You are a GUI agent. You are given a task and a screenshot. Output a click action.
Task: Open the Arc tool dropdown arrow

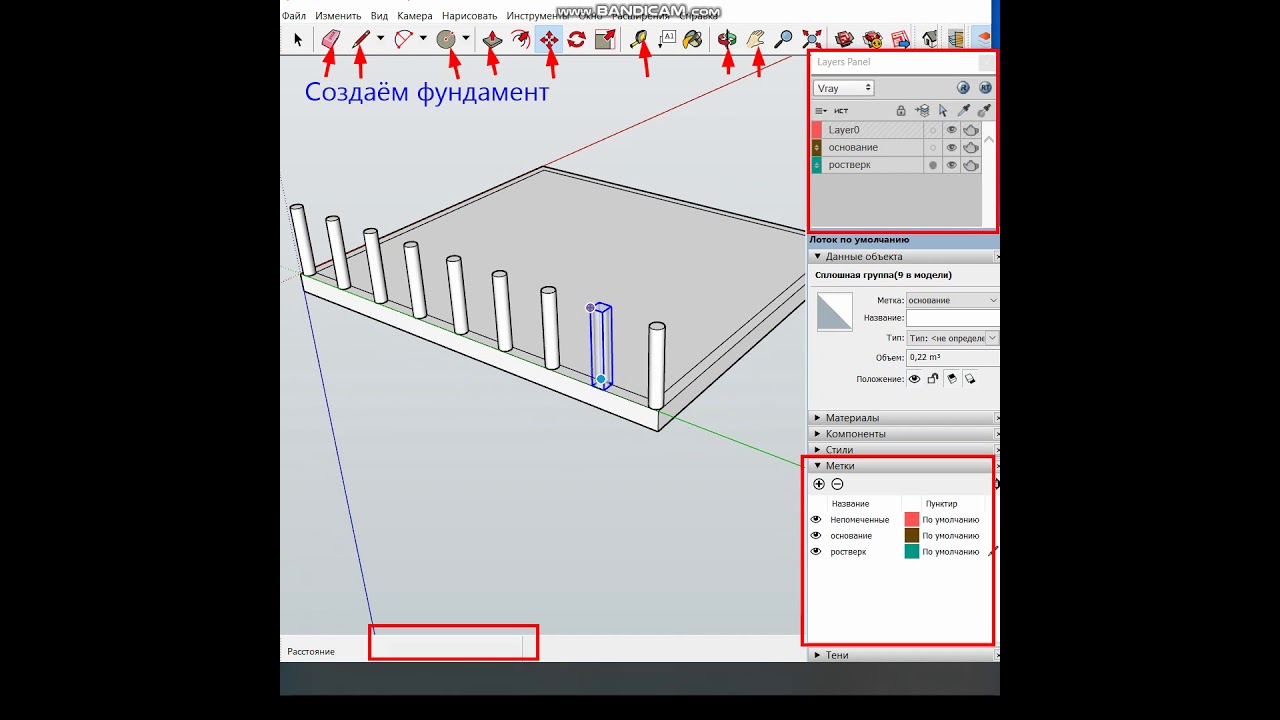tap(423, 39)
